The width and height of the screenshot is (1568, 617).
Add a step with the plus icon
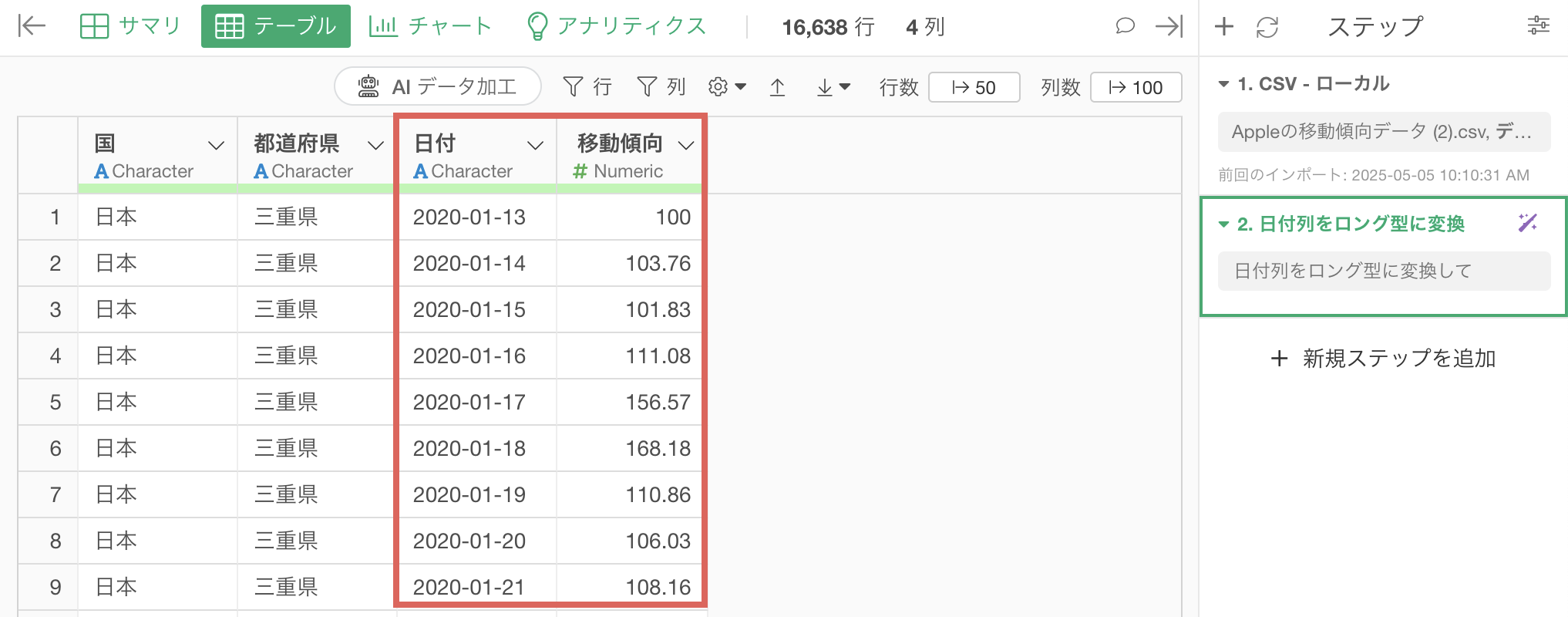[1224, 27]
